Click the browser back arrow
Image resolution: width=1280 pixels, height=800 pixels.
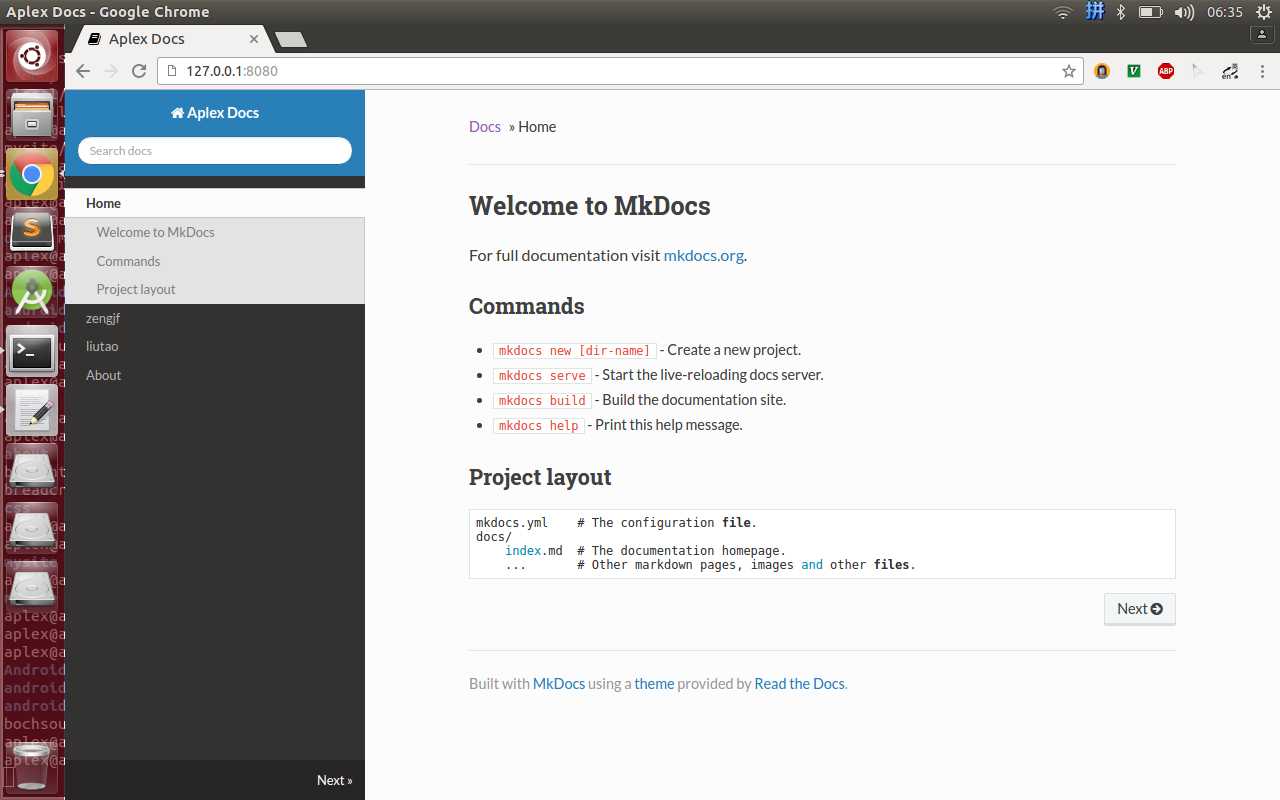pyautogui.click(x=83, y=71)
